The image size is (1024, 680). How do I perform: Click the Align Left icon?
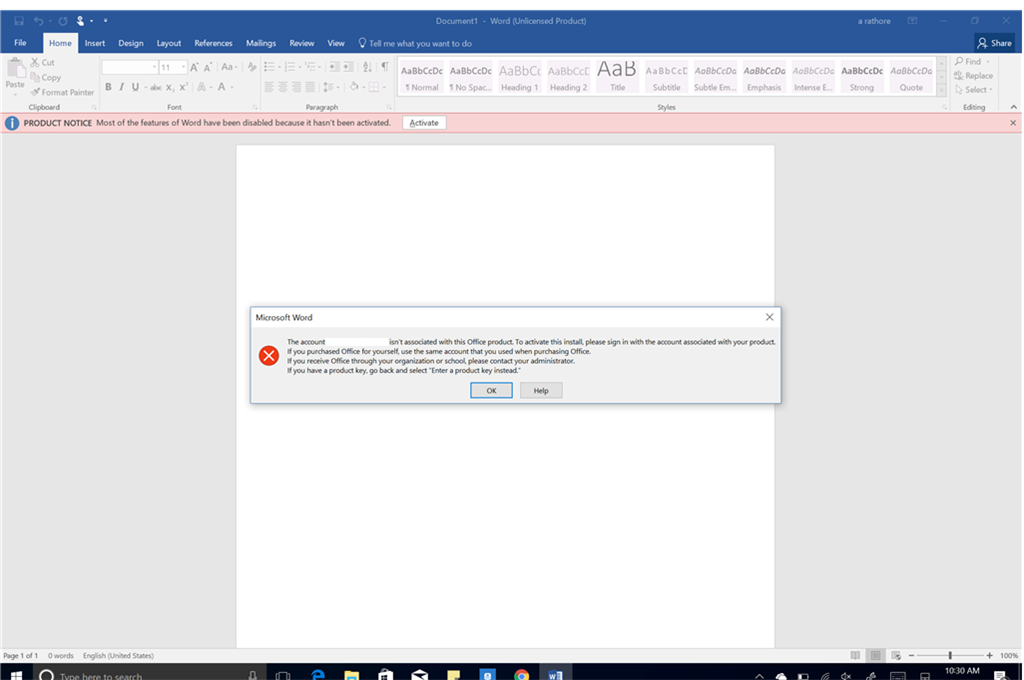pyautogui.click(x=269, y=87)
